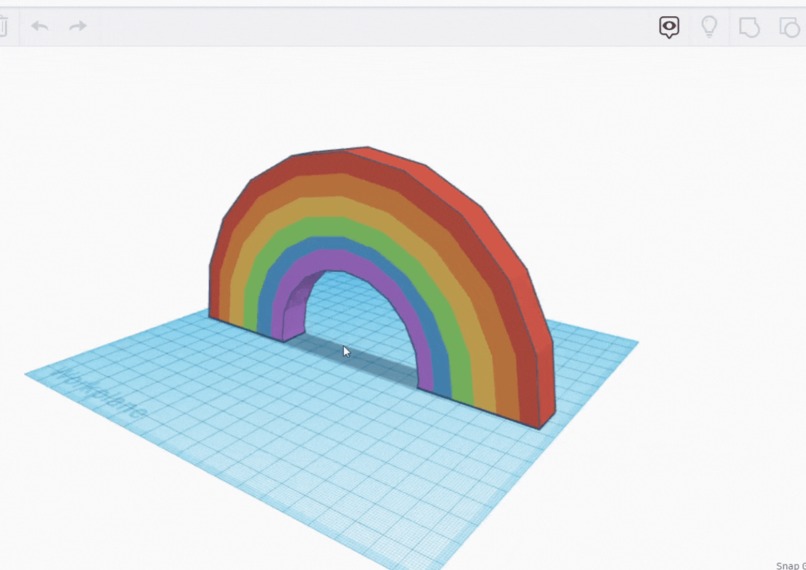This screenshot has height=570, width=806.
Task: Click the Ungroup shapes icon
Action: [x=791, y=27]
